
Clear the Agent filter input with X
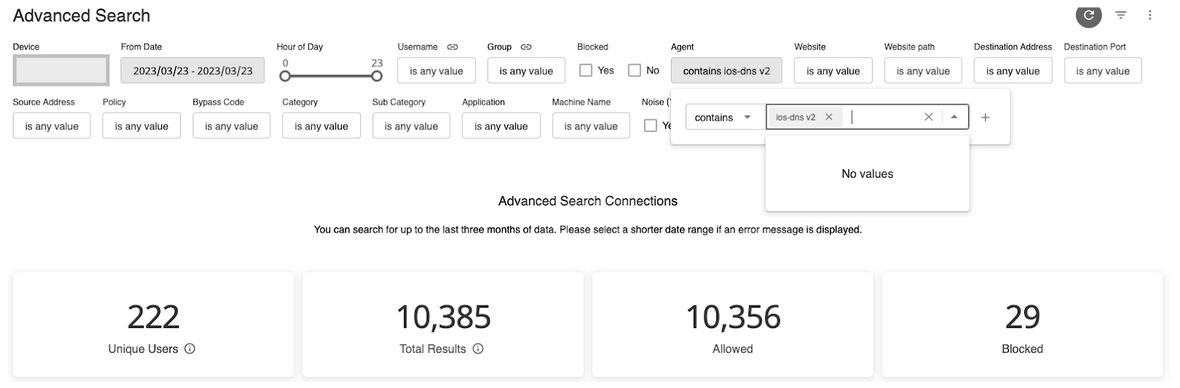[x=928, y=117]
